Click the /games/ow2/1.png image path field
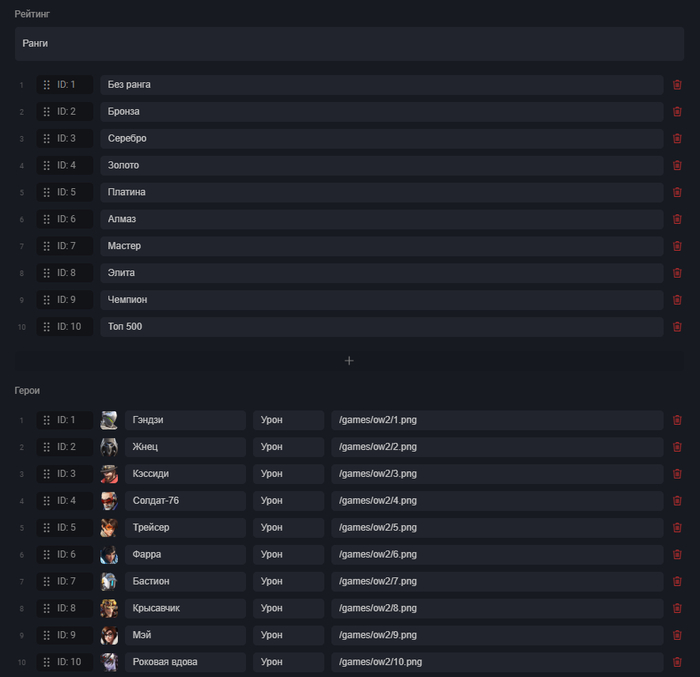This screenshot has height=677, width=700. point(497,420)
